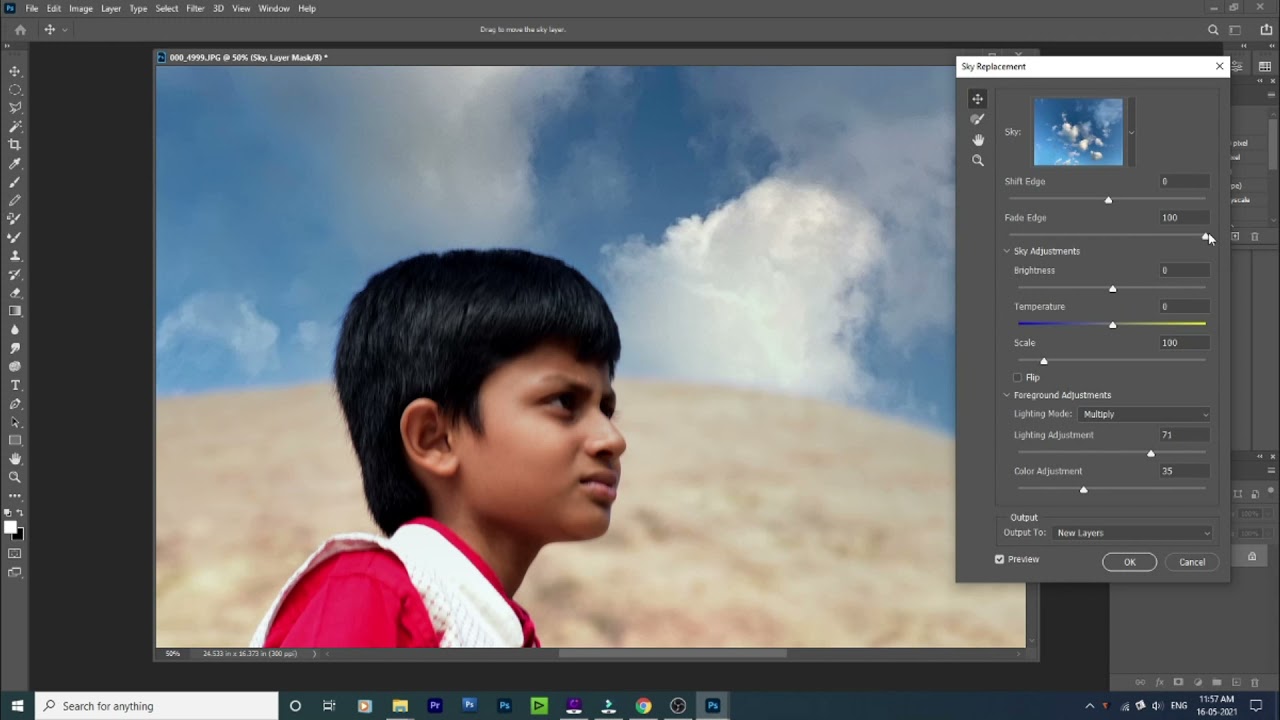
Task: Open the Windows Start button
Action: pyautogui.click(x=17, y=706)
